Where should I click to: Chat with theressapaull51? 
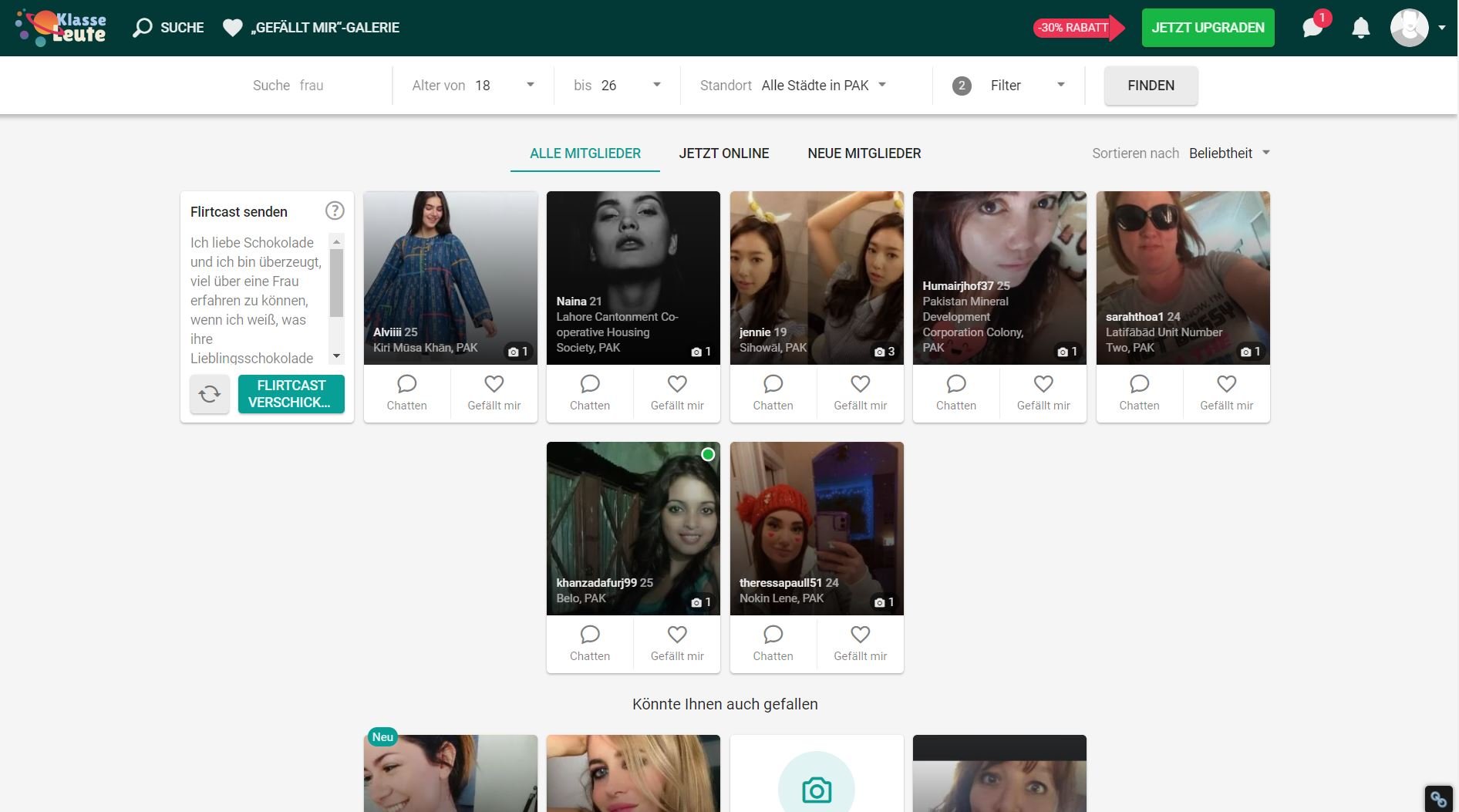[x=773, y=644]
